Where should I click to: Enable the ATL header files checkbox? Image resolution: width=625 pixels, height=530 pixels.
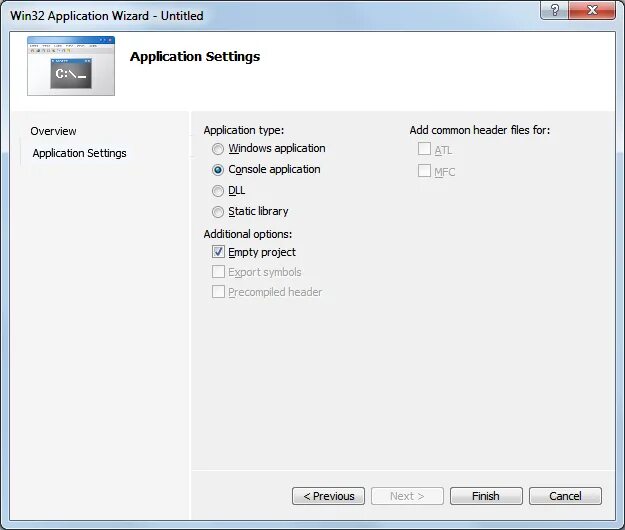point(424,149)
